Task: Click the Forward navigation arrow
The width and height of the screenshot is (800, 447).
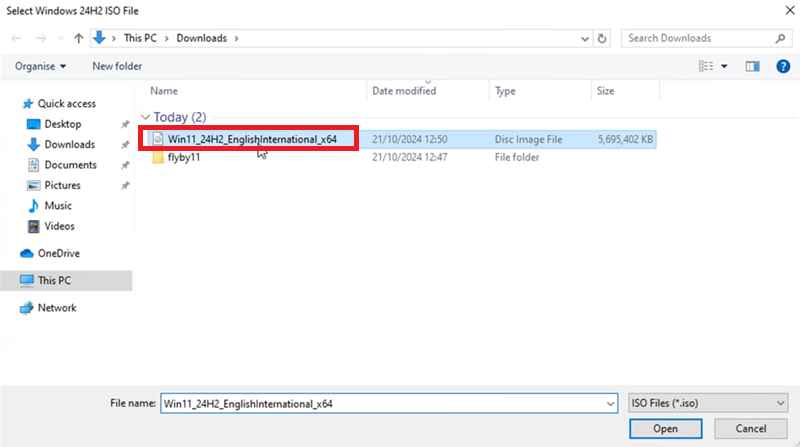Action: click(41, 38)
